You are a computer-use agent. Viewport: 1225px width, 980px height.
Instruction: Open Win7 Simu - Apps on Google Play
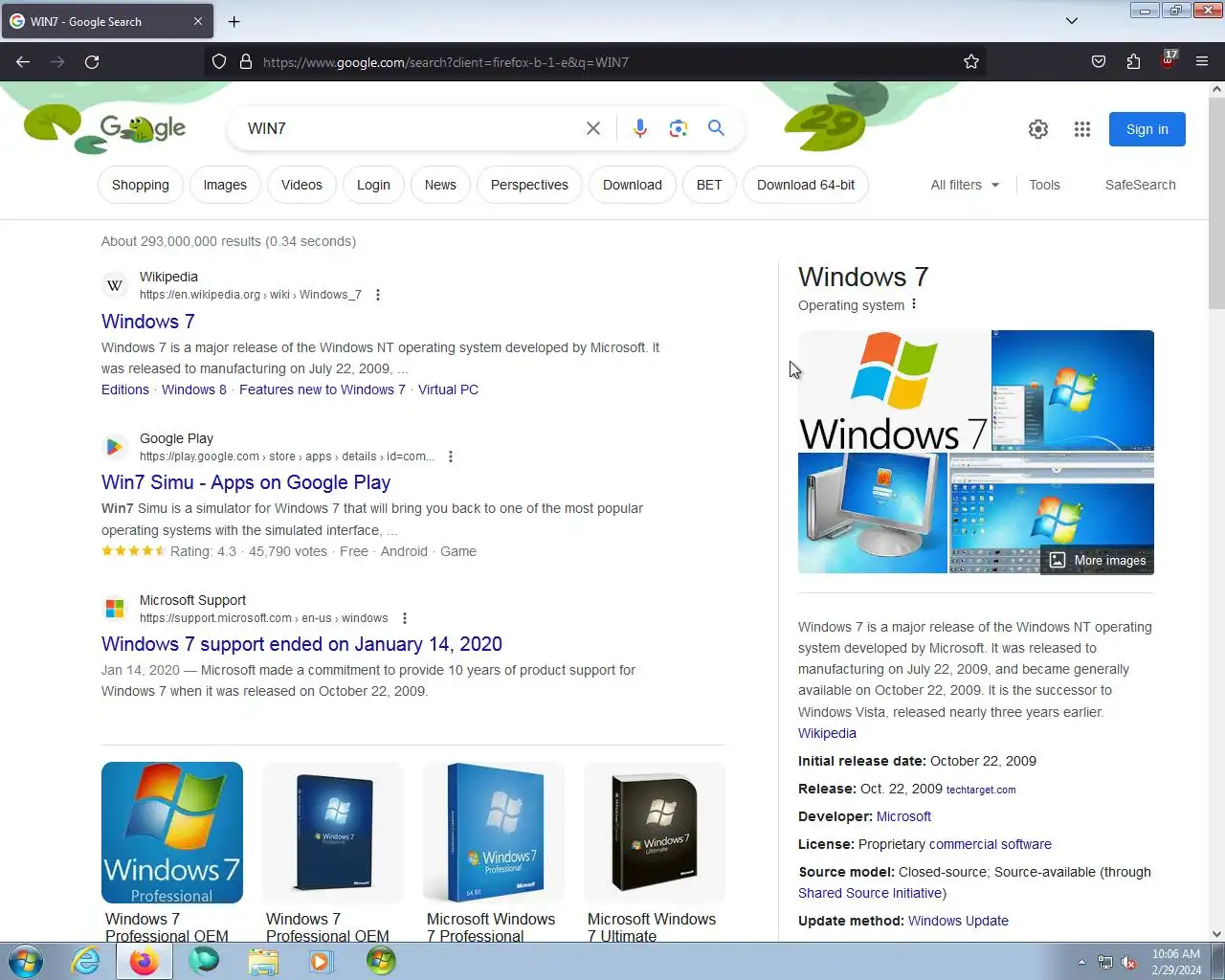(246, 482)
